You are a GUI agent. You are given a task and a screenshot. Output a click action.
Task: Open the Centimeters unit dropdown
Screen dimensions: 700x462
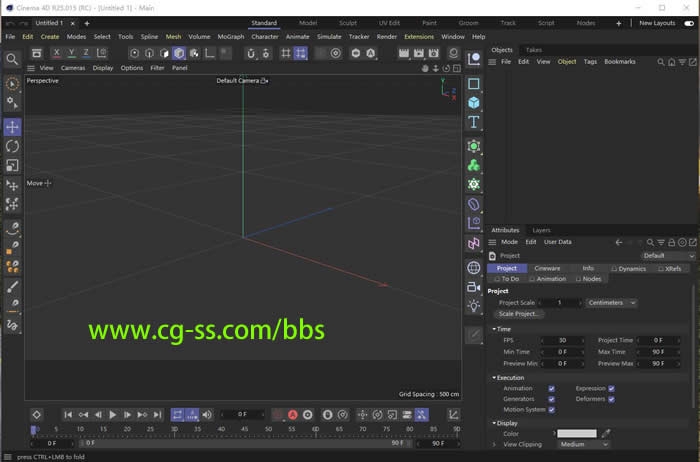[612, 302]
